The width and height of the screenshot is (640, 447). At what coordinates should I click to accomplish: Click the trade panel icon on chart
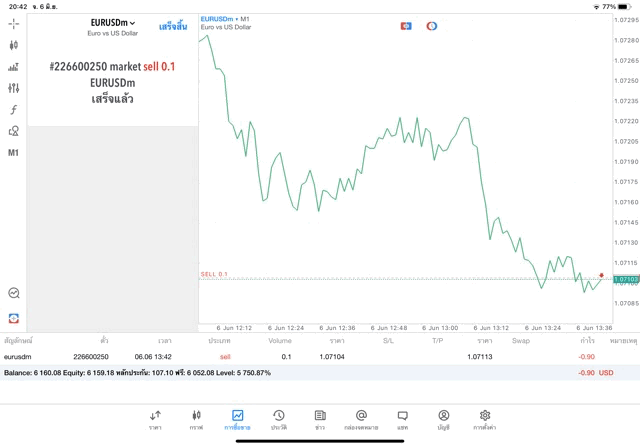pyautogui.click(x=406, y=26)
